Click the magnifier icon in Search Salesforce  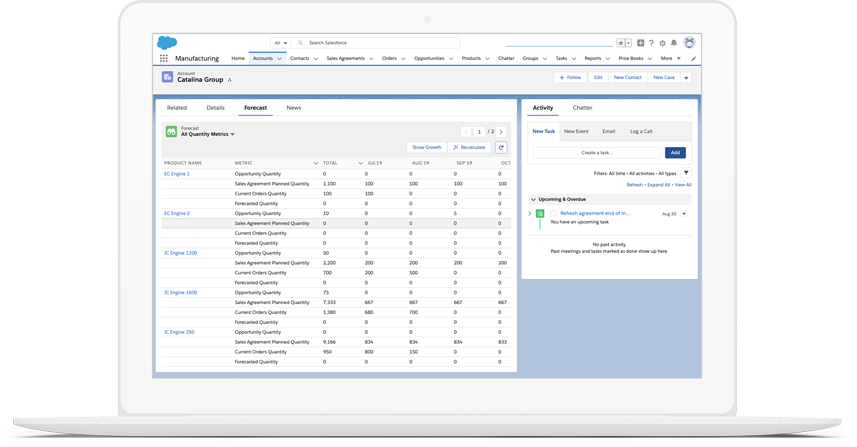(300, 43)
